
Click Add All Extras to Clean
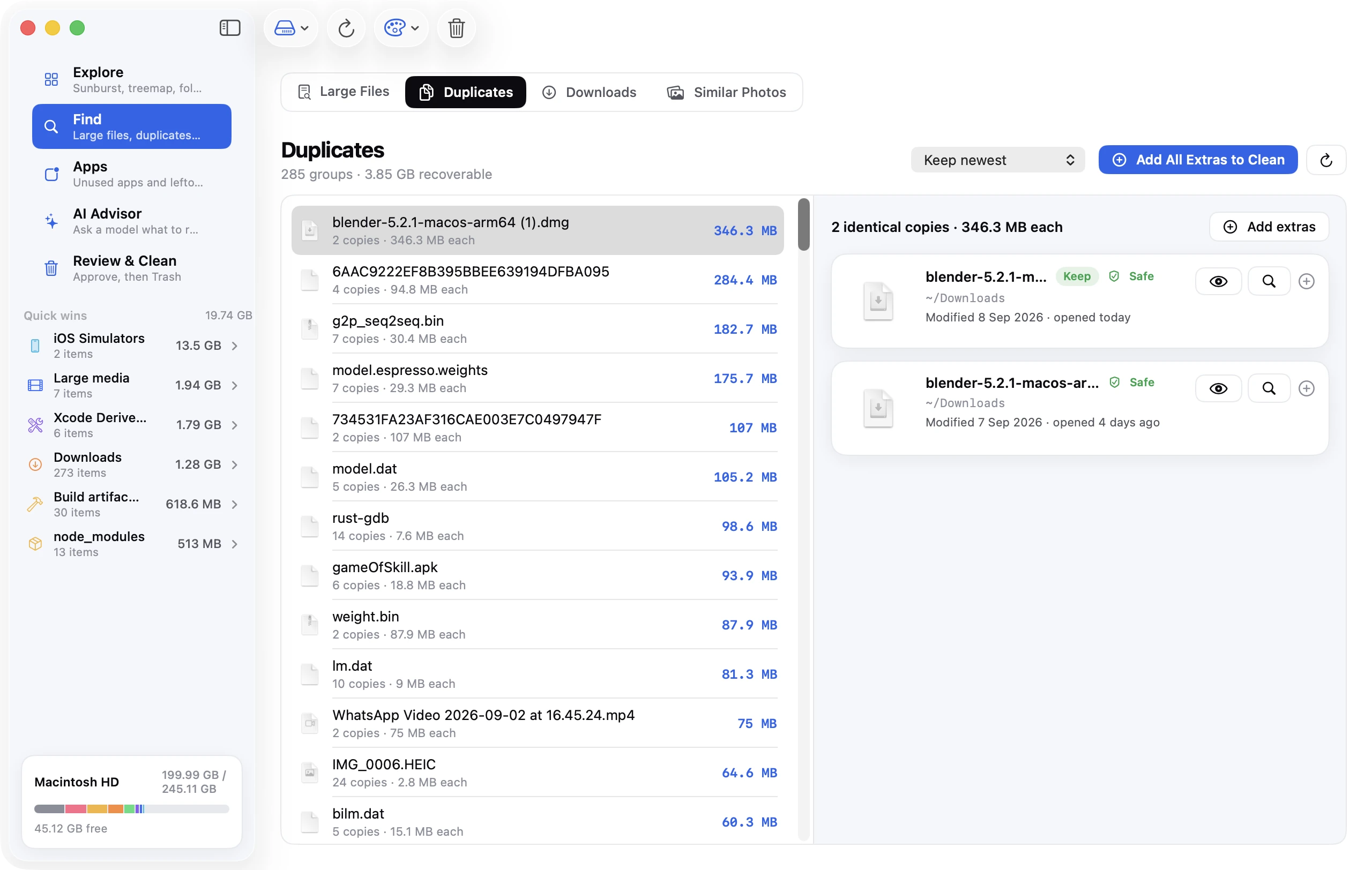point(1198,160)
